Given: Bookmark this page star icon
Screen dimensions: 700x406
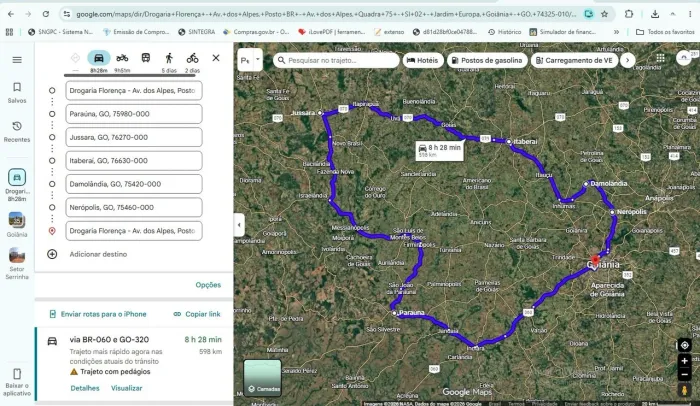Looking at the screenshot, I should [x=604, y=14].
